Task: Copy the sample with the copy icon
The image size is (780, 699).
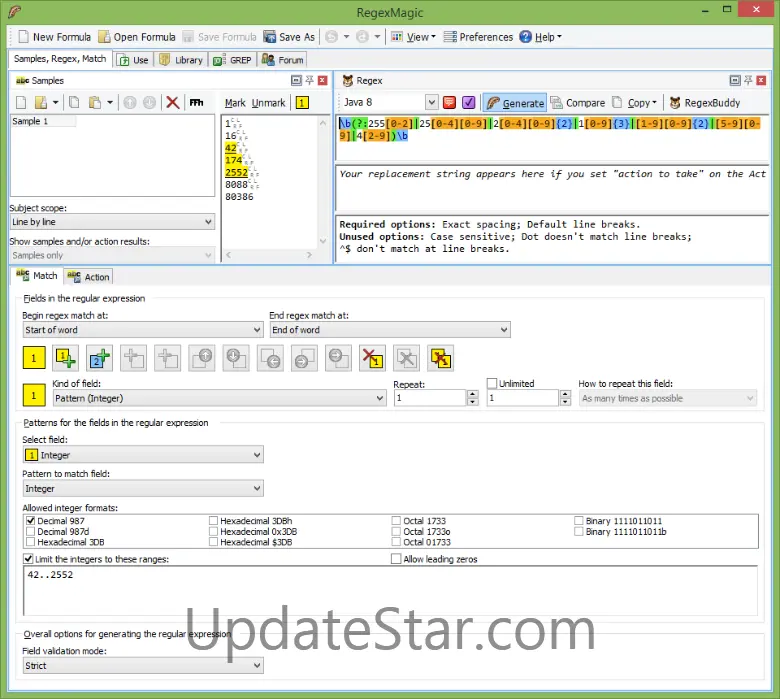Action: [74, 102]
